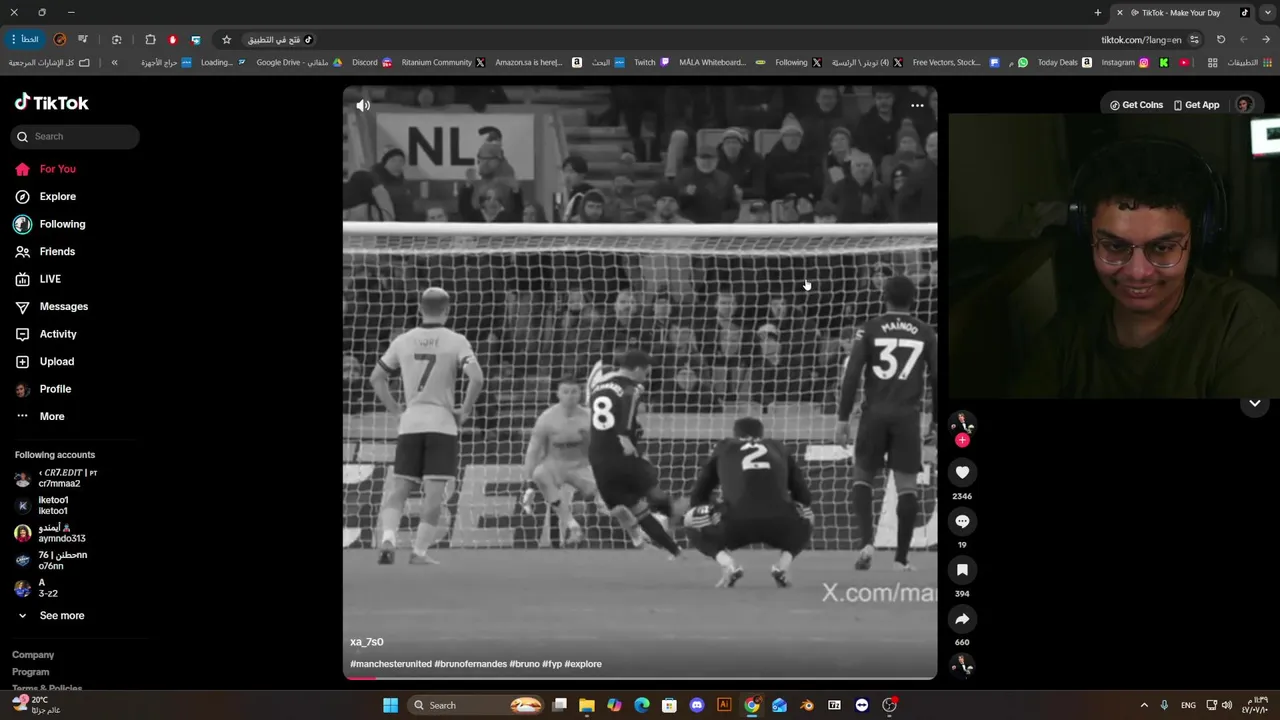Open the Program footer link
The height and width of the screenshot is (720, 1280).
[x=30, y=672]
